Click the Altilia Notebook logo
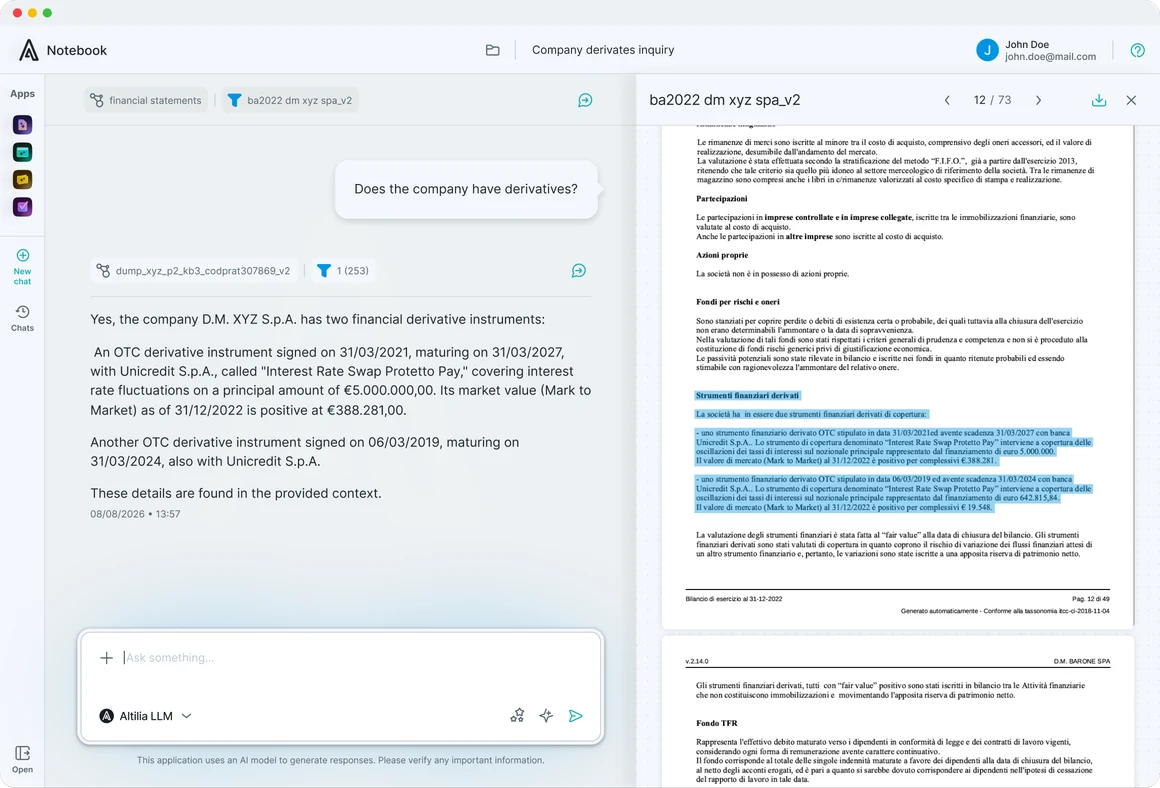 coord(29,50)
